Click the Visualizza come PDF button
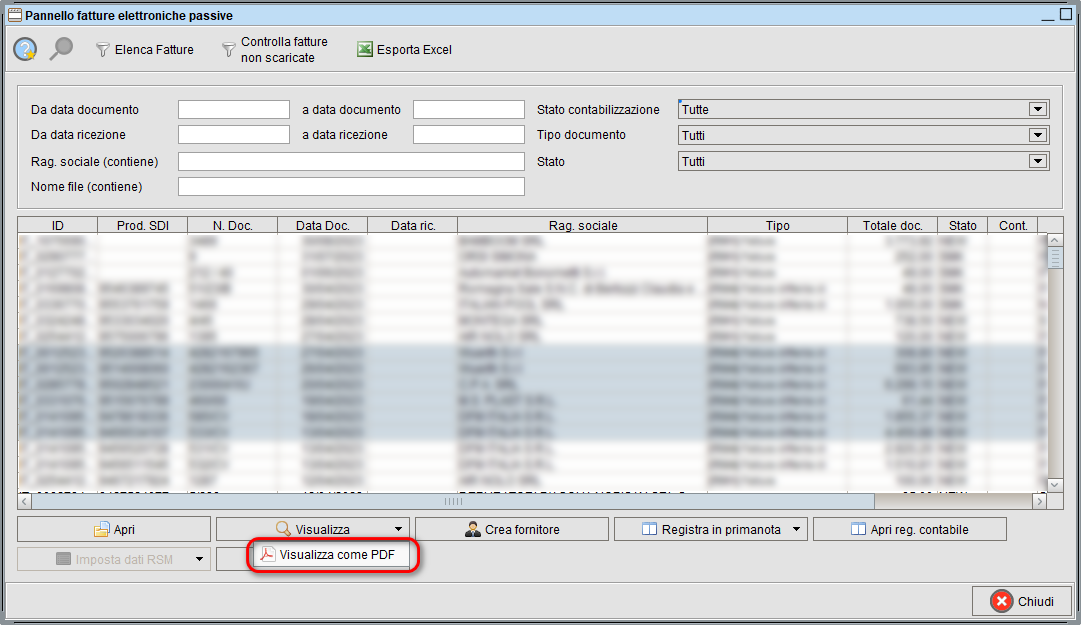 pyautogui.click(x=333, y=556)
